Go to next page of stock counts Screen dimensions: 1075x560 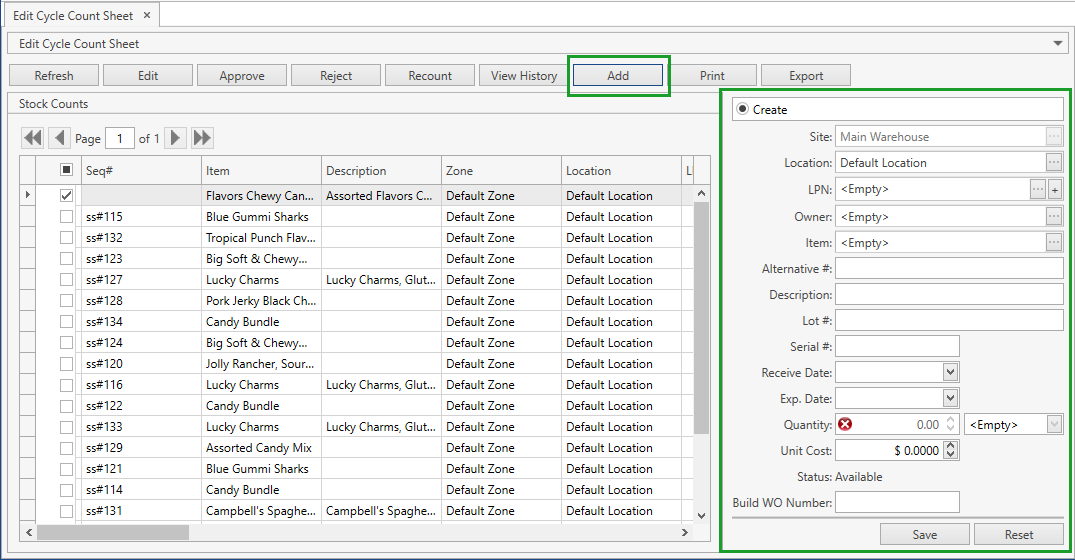point(176,138)
